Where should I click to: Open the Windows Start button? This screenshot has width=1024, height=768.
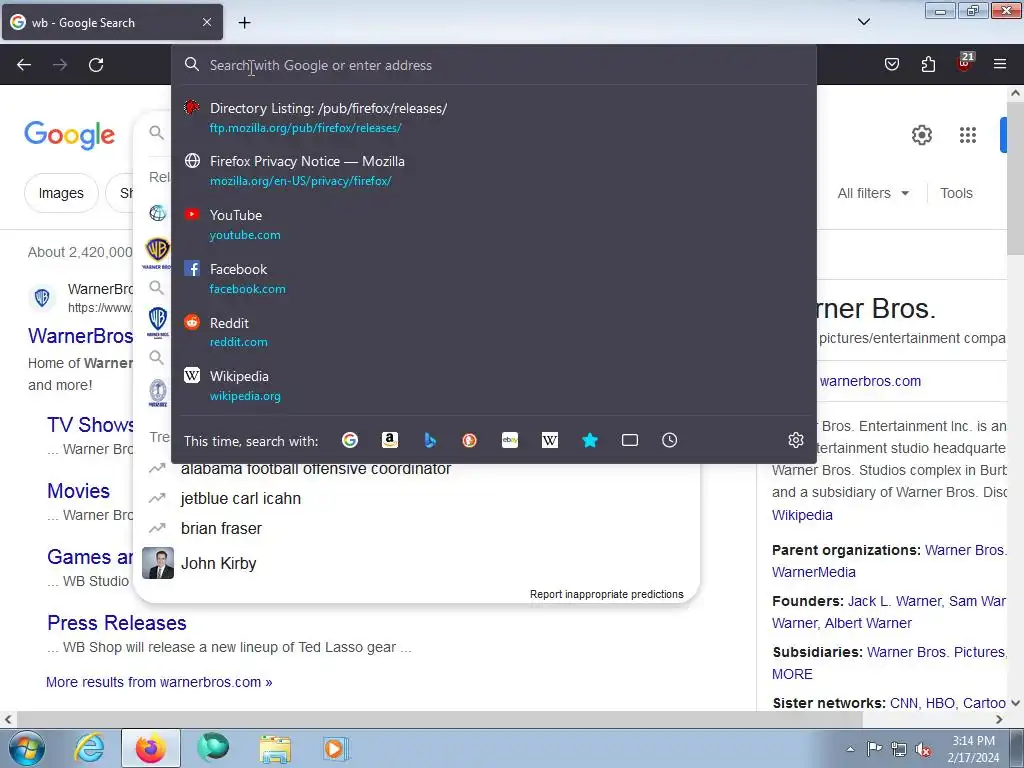tap(26, 748)
